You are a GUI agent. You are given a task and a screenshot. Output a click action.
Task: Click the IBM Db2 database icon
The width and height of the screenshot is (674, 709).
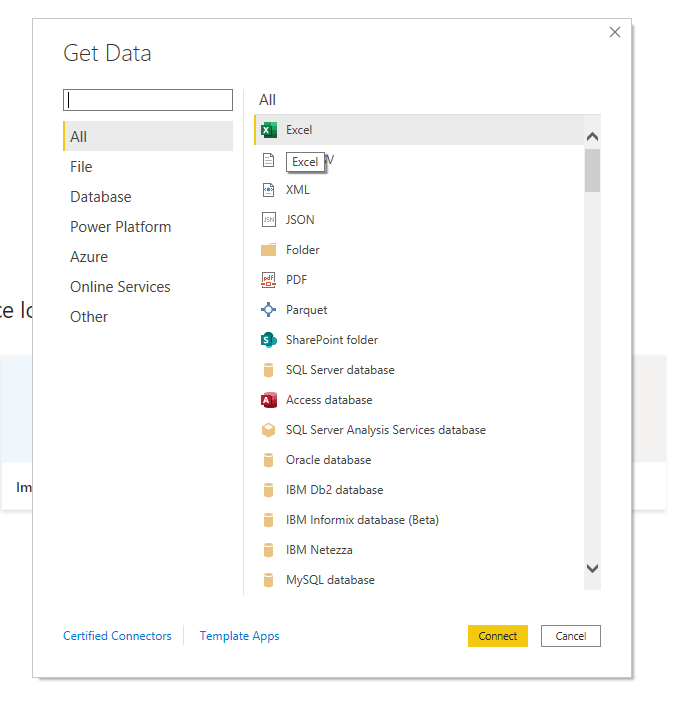(269, 490)
